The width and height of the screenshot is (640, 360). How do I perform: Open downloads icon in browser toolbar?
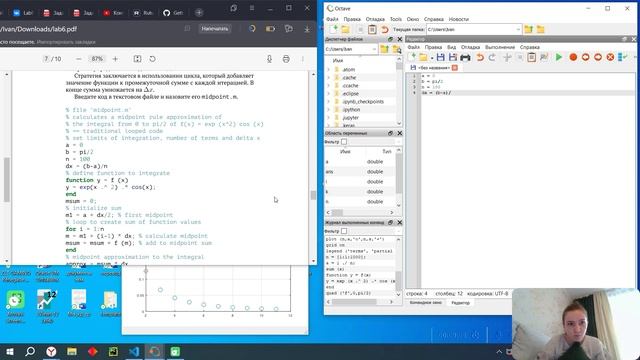(x=307, y=29)
